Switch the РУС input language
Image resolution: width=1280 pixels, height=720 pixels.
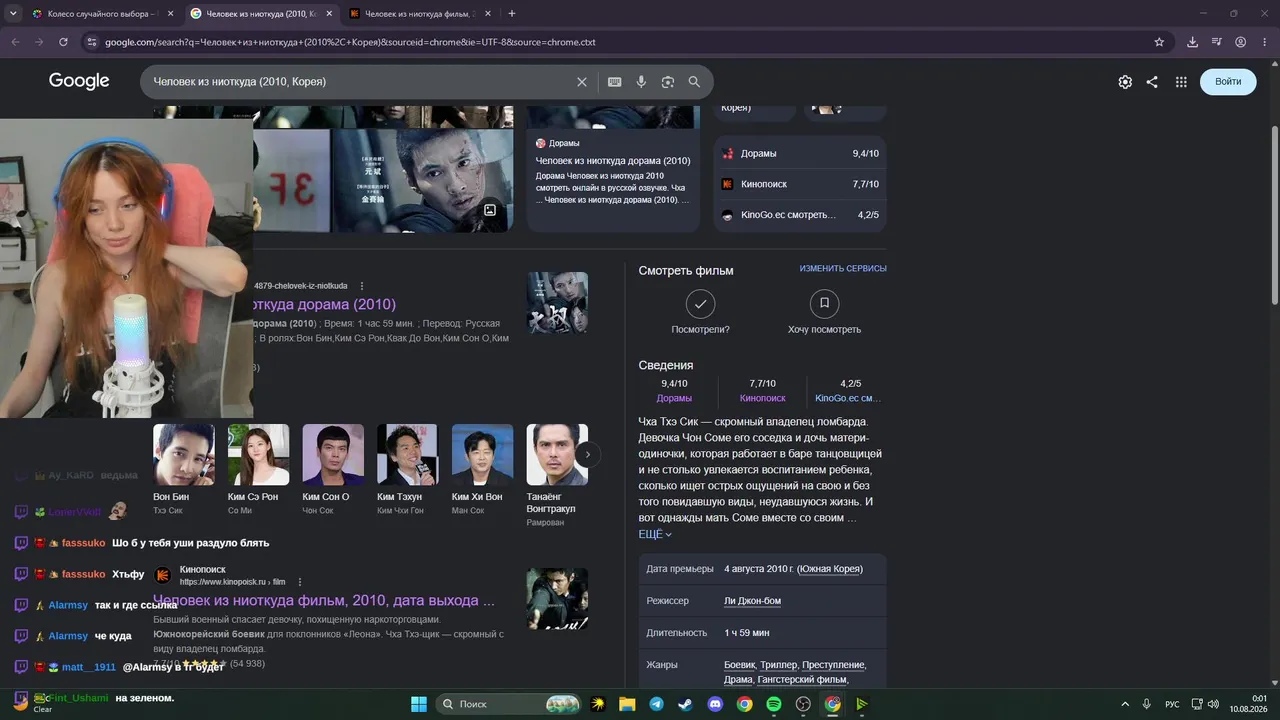pos(1173,704)
